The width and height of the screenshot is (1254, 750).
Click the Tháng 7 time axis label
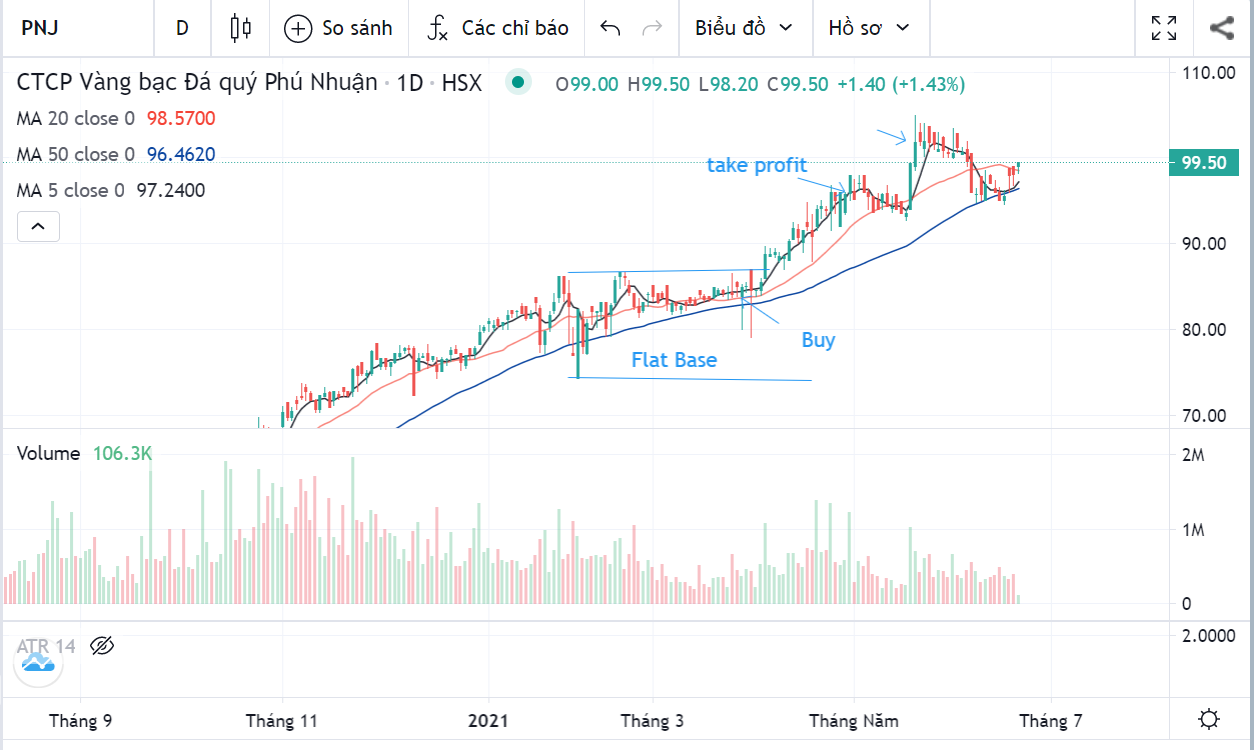[x=1051, y=720]
